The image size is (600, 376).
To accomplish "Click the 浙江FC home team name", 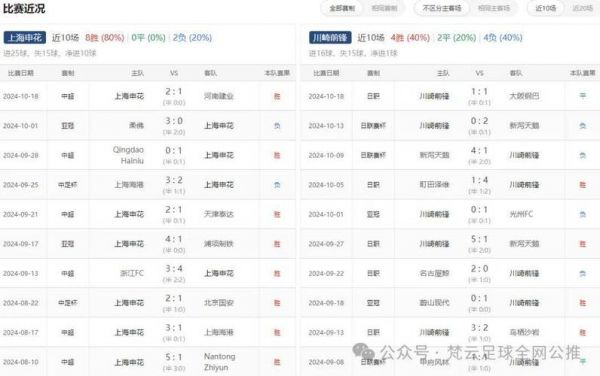I will click(132, 273).
